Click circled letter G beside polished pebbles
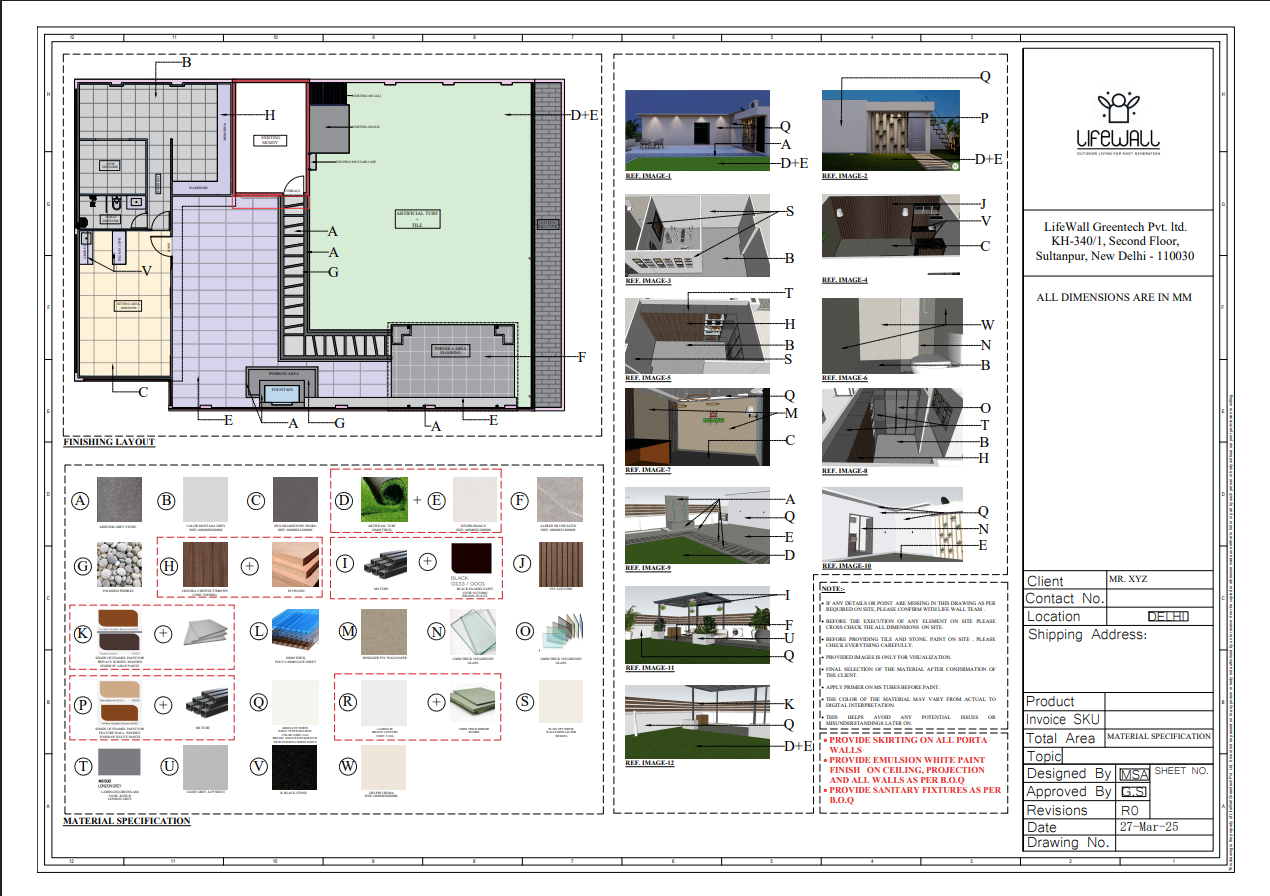1270x896 pixels. pyautogui.click(x=83, y=565)
